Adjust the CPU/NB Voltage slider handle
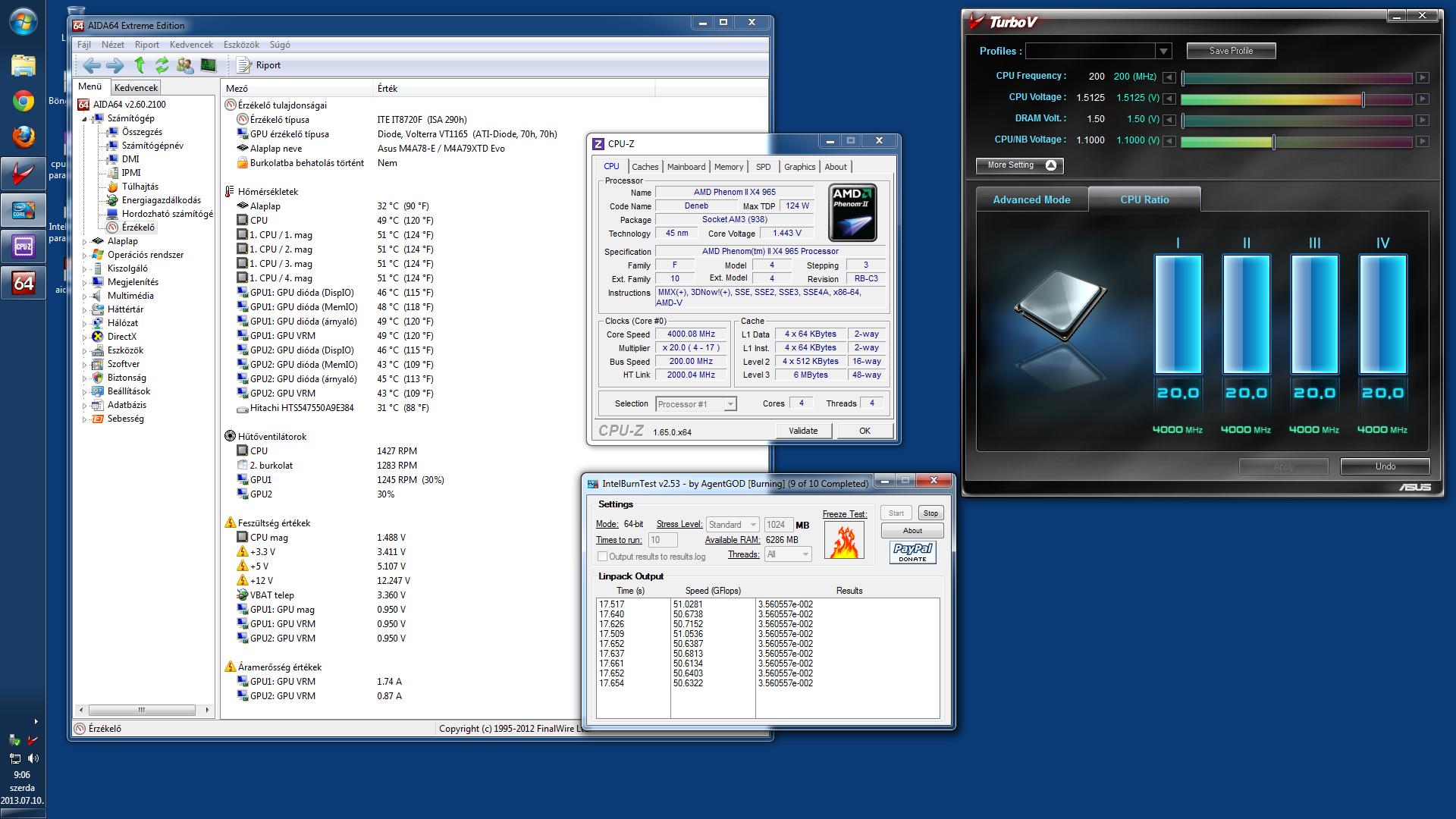Image resolution: width=1456 pixels, height=819 pixels. click(1273, 142)
